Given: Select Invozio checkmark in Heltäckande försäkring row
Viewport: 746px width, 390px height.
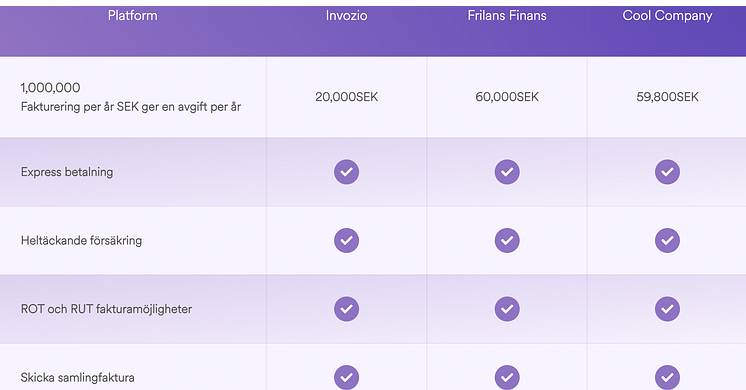Looking at the screenshot, I should 346,240.
